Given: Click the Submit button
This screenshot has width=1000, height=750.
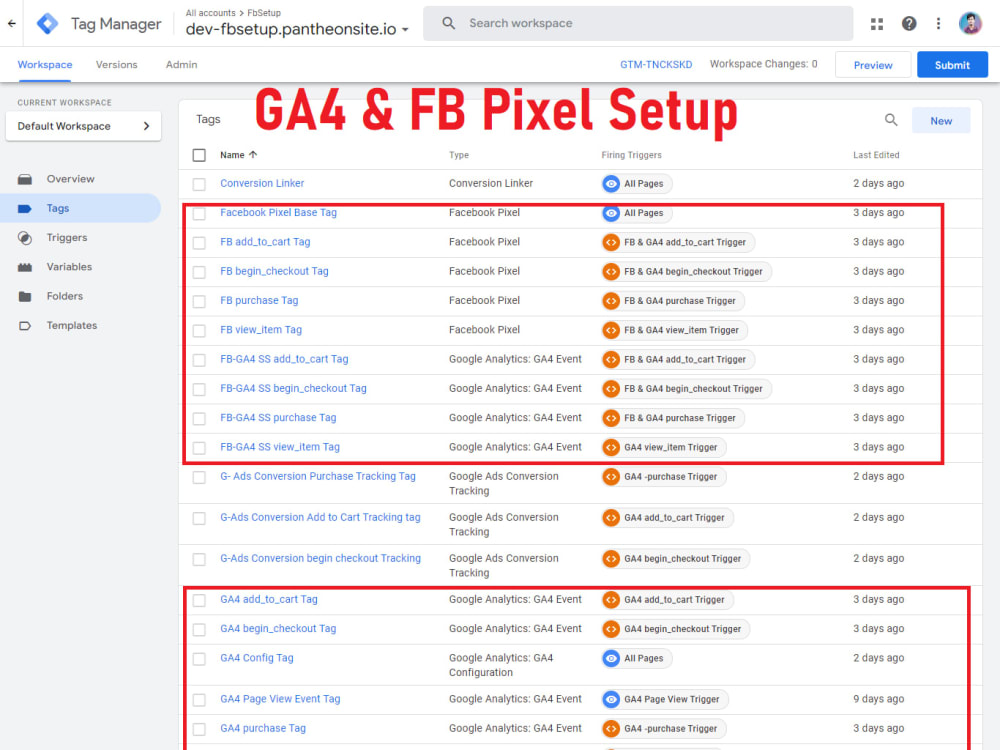Looking at the screenshot, I should [x=952, y=65].
